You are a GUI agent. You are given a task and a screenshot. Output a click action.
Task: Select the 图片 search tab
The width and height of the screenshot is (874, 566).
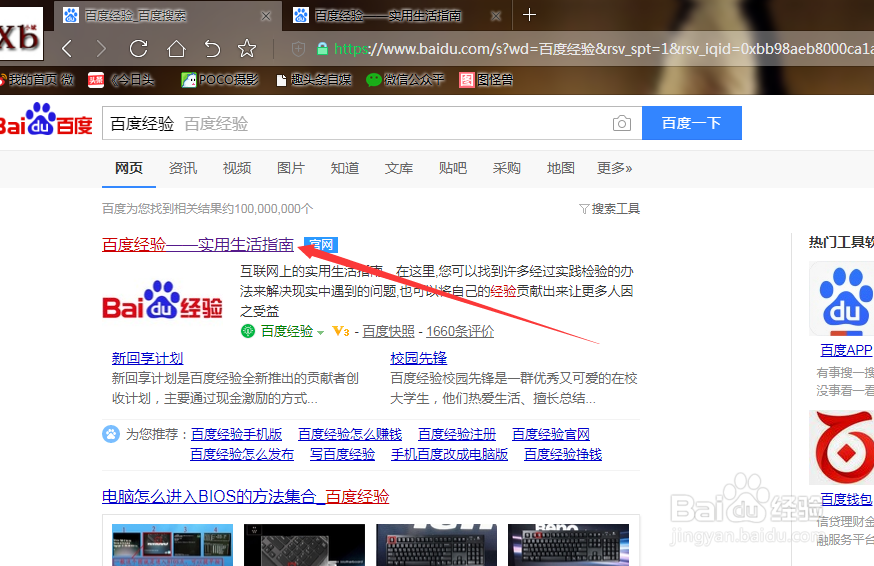(291, 168)
